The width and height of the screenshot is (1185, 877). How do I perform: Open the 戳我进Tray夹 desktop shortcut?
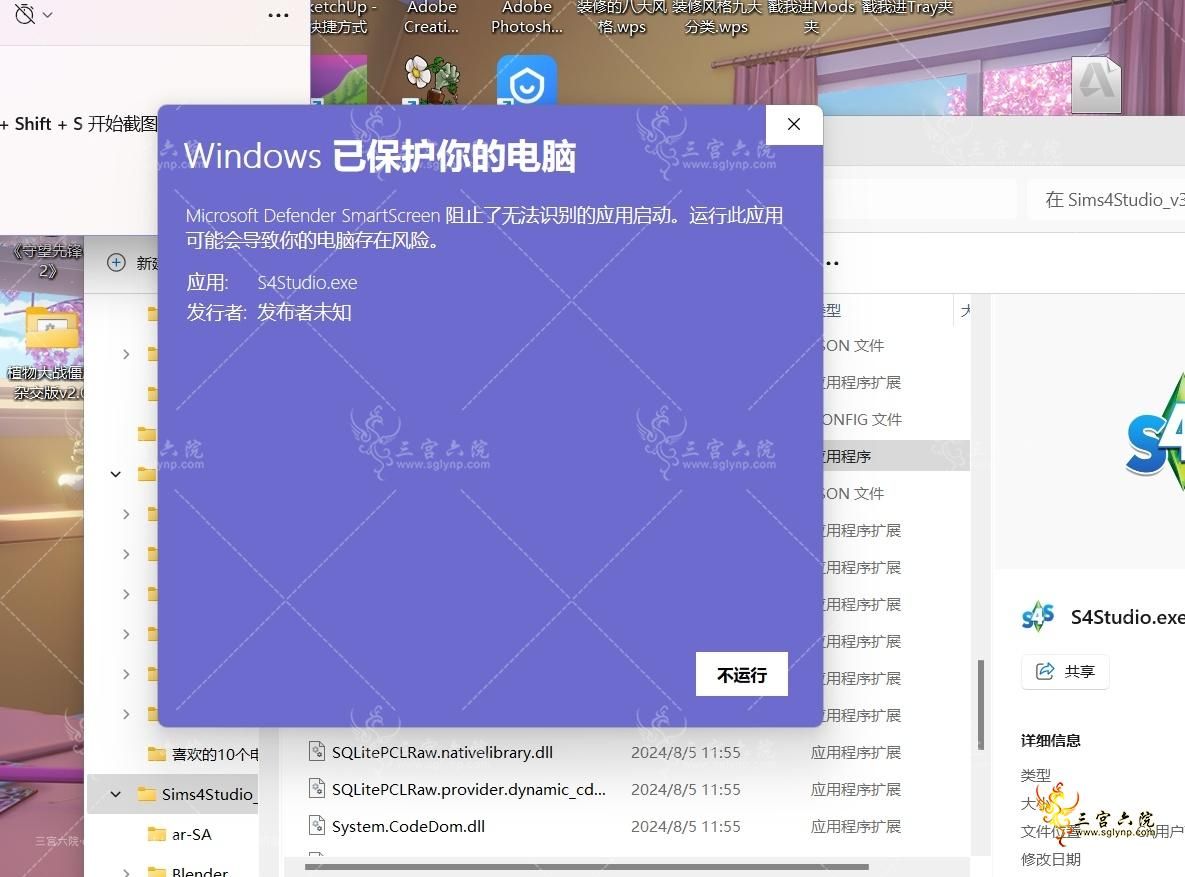click(x=907, y=9)
